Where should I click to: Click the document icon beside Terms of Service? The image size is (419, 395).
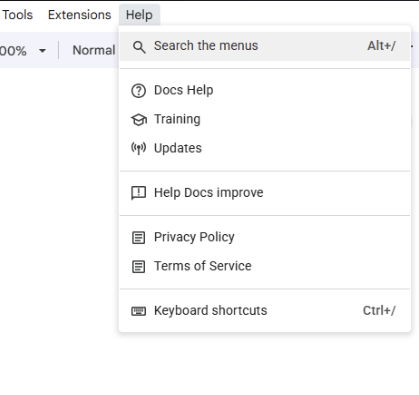pyautogui.click(x=138, y=267)
